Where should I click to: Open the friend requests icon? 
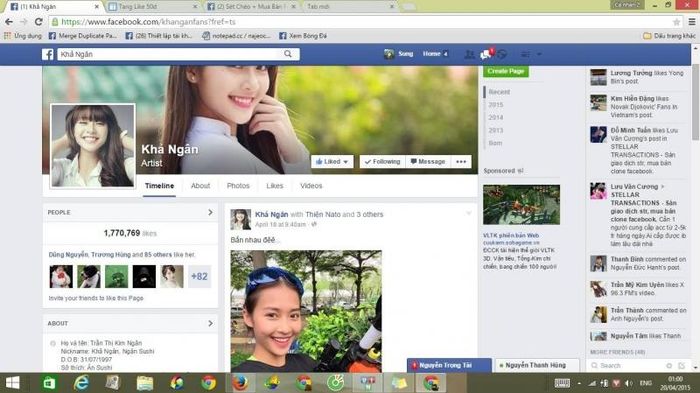(x=469, y=54)
